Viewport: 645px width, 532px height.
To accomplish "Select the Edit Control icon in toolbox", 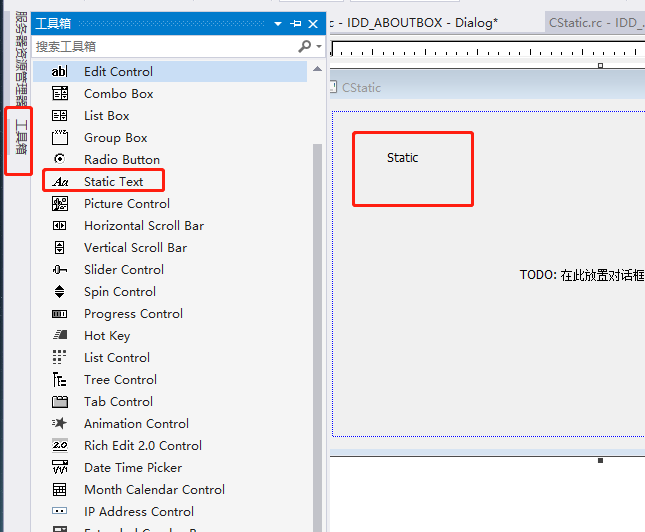I will point(59,72).
